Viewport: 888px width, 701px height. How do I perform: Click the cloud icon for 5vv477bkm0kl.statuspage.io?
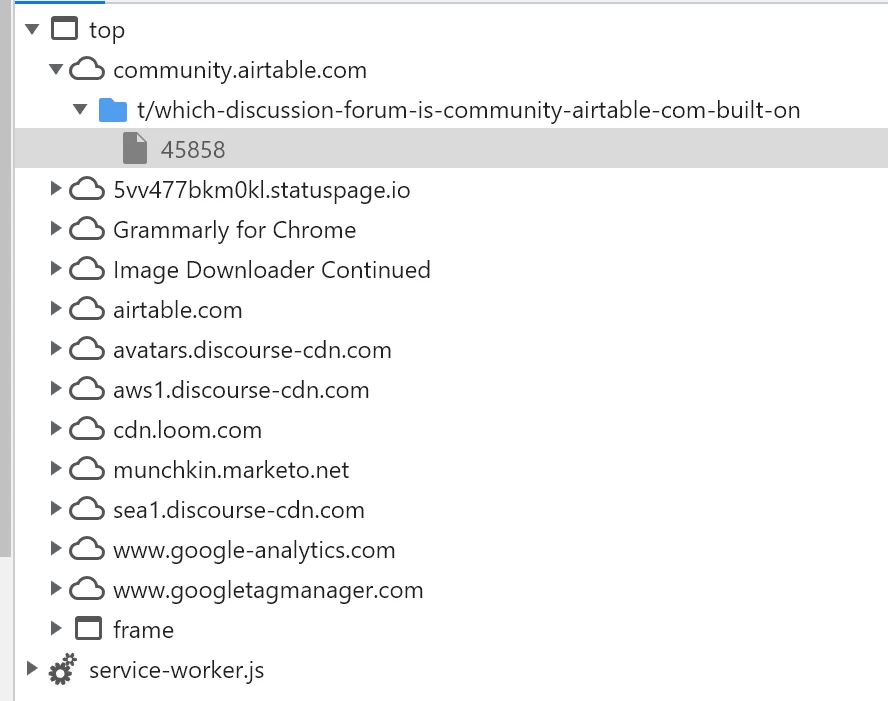pos(87,190)
